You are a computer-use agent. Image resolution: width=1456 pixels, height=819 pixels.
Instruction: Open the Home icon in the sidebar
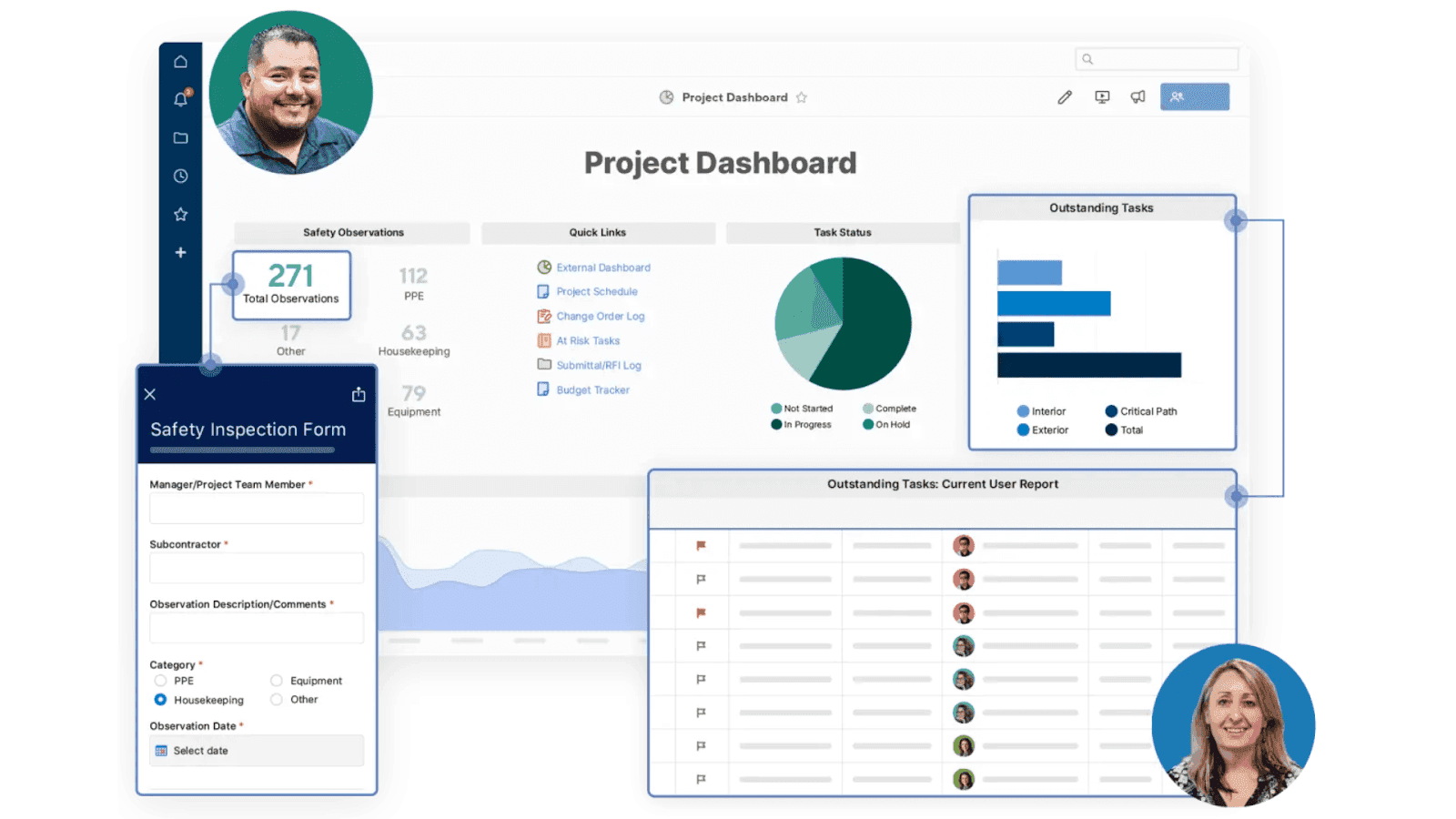pyautogui.click(x=180, y=60)
